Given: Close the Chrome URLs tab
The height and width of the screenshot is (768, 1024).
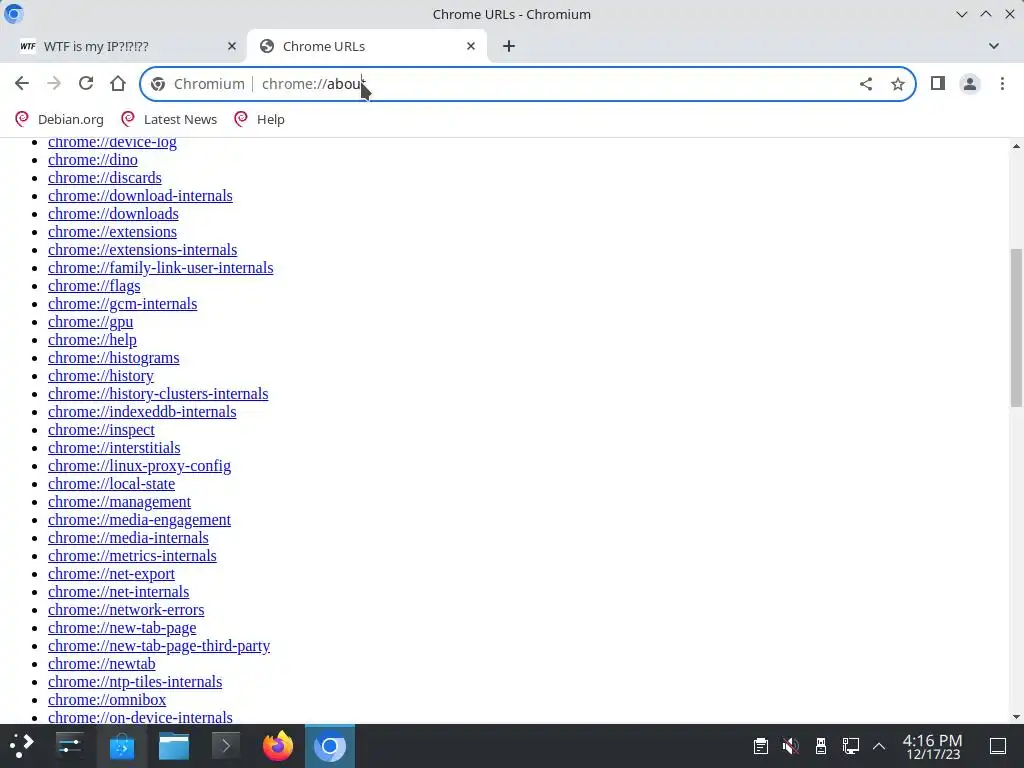Looking at the screenshot, I should 471,46.
